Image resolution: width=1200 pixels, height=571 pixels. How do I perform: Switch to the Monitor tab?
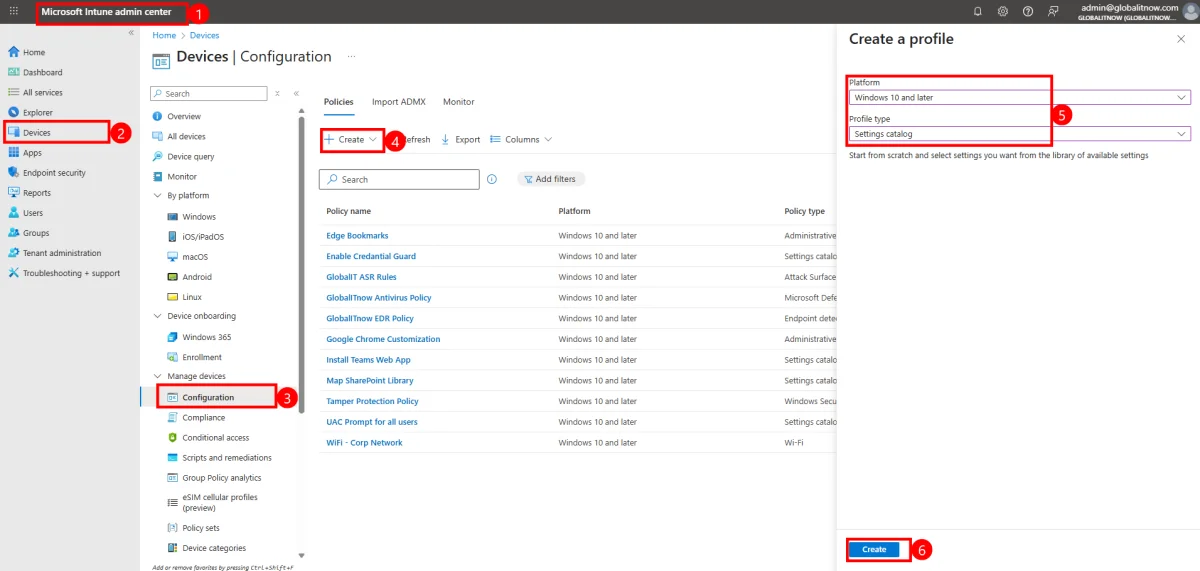coord(459,102)
